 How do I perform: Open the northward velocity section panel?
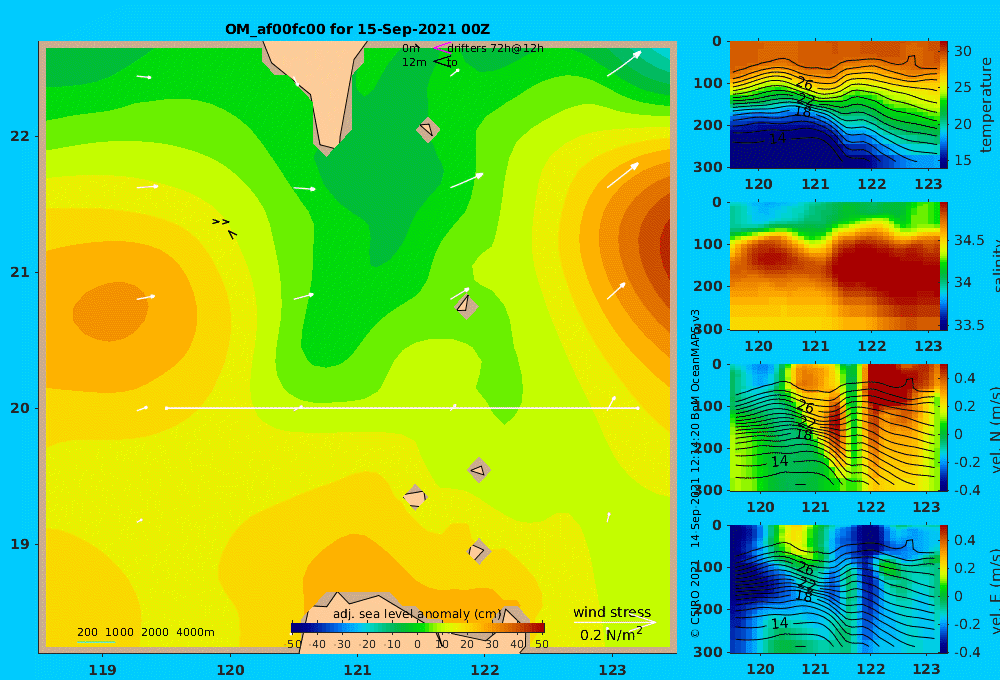point(834,427)
